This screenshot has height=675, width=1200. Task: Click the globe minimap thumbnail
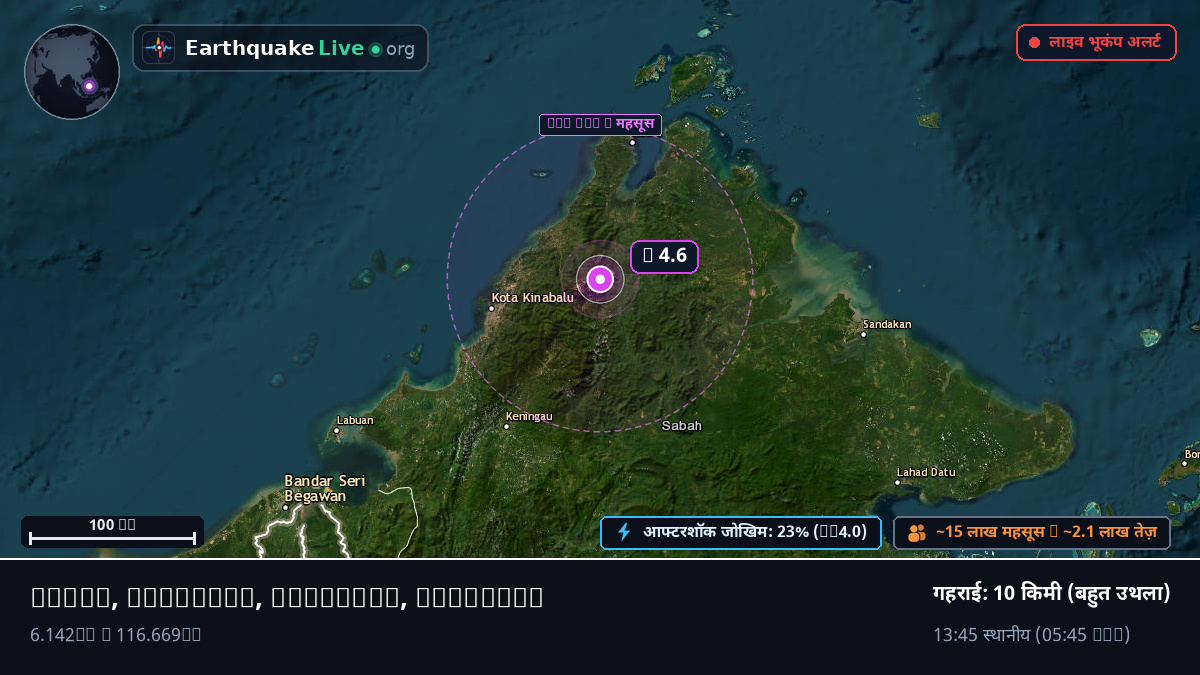coord(72,72)
